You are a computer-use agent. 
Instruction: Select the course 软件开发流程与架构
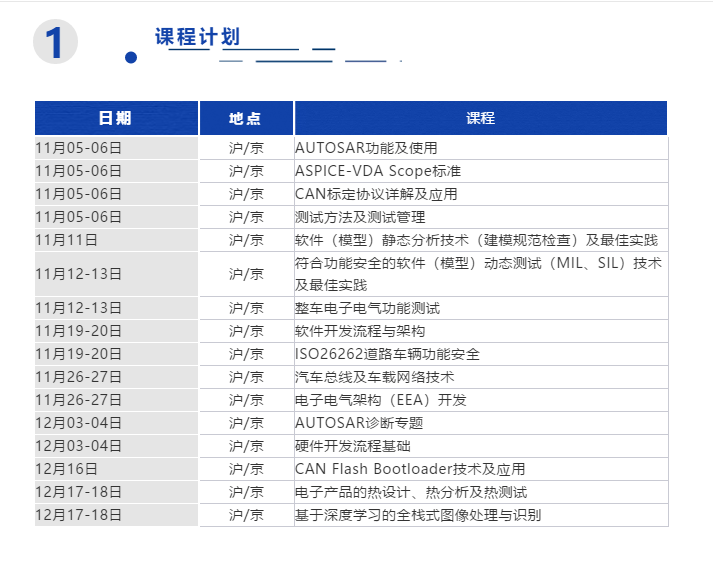click(360, 331)
